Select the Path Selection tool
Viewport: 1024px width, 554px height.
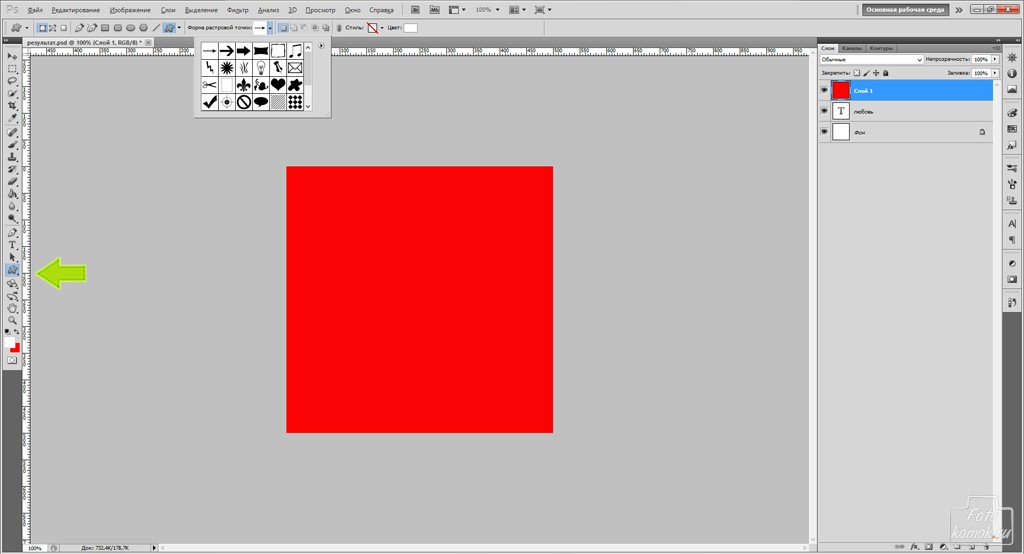pos(12,257)
